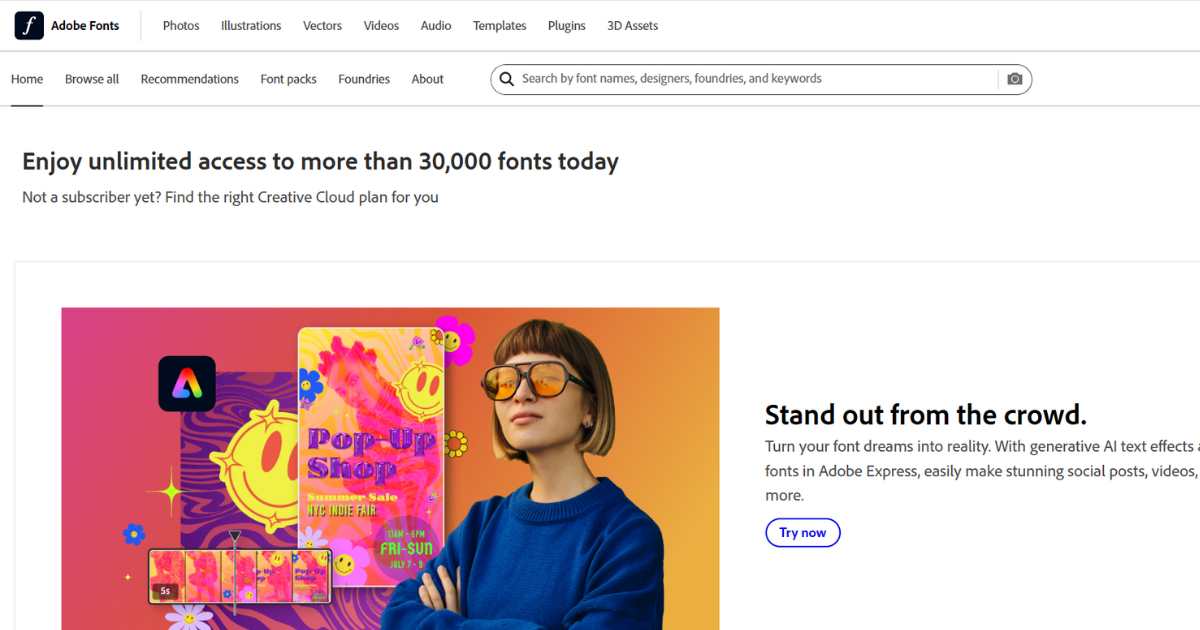Open the Font packs tab

tap(288, 79)
